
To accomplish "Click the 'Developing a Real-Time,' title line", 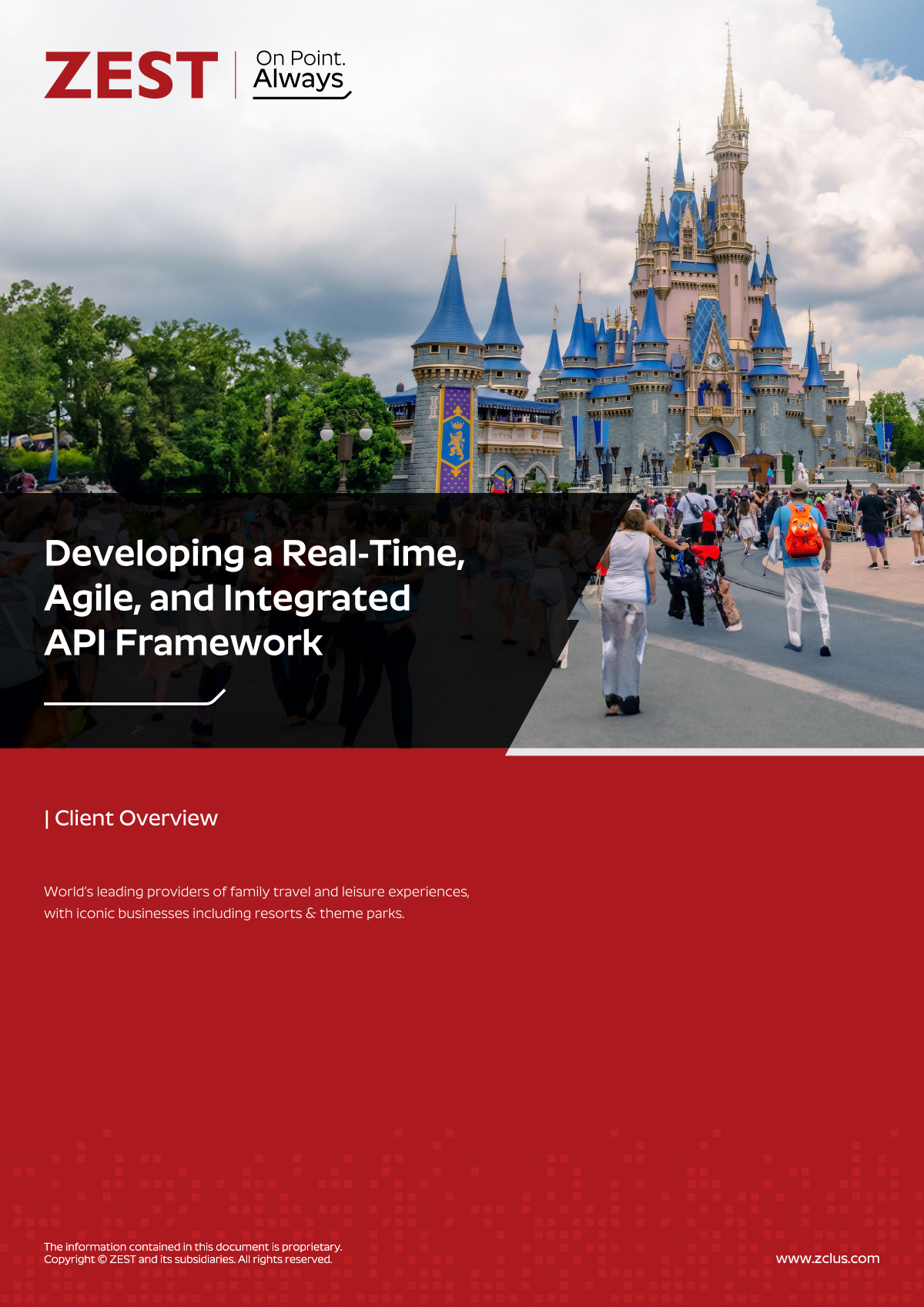I will [254, 554].
